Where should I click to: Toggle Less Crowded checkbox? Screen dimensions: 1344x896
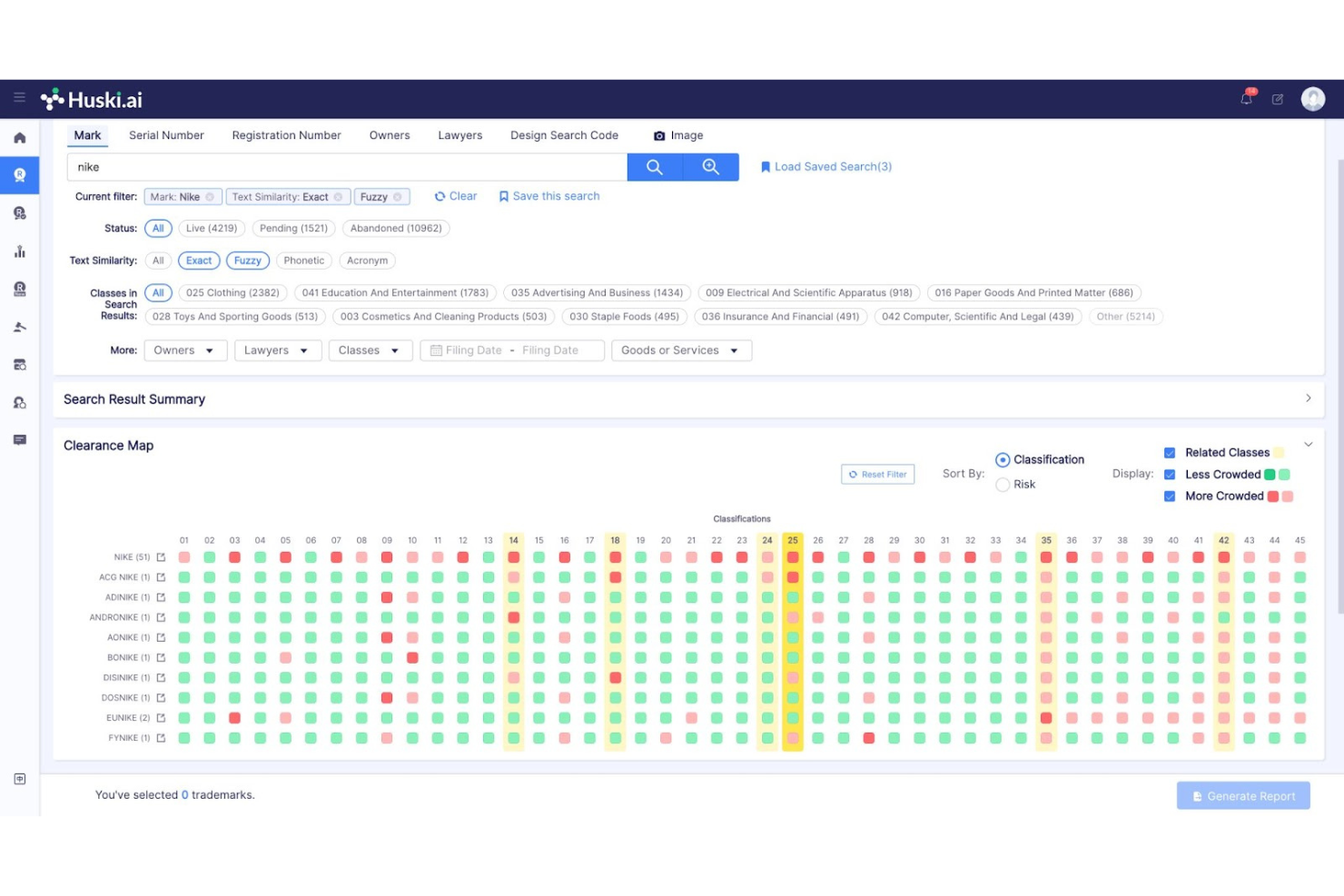pos(1170,475)
